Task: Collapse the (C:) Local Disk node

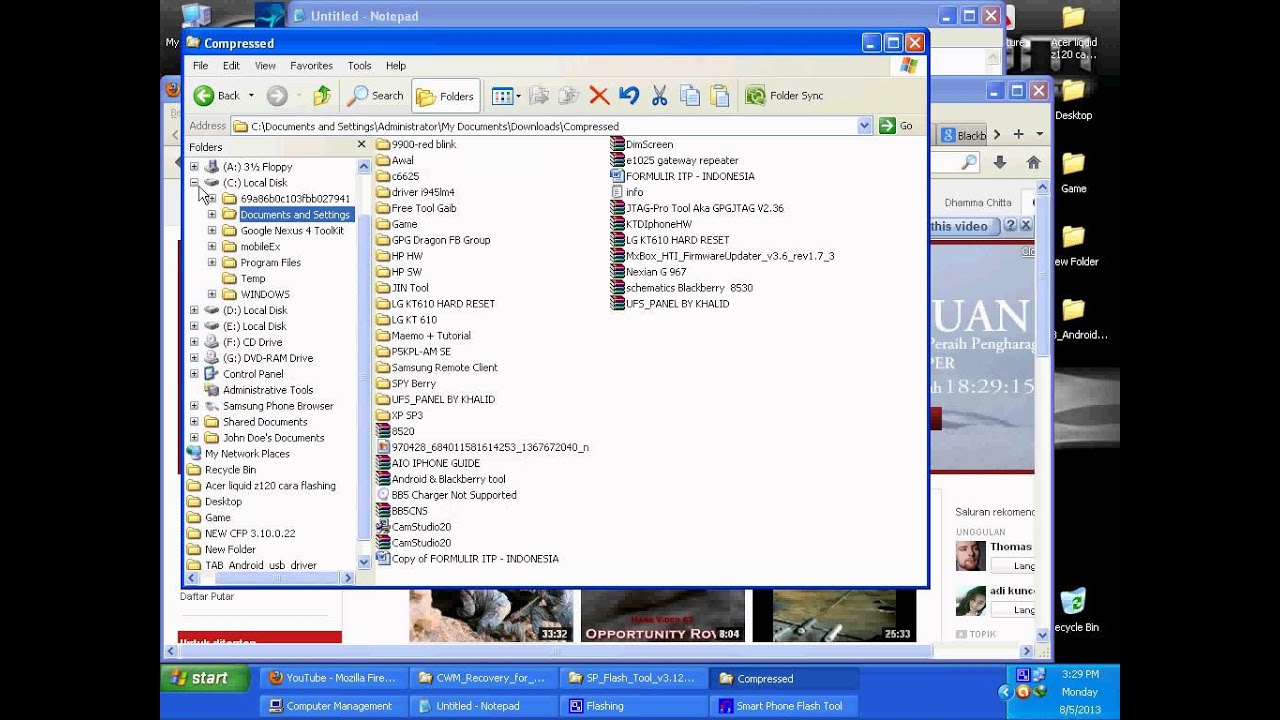Action: (x=194, y=183)
